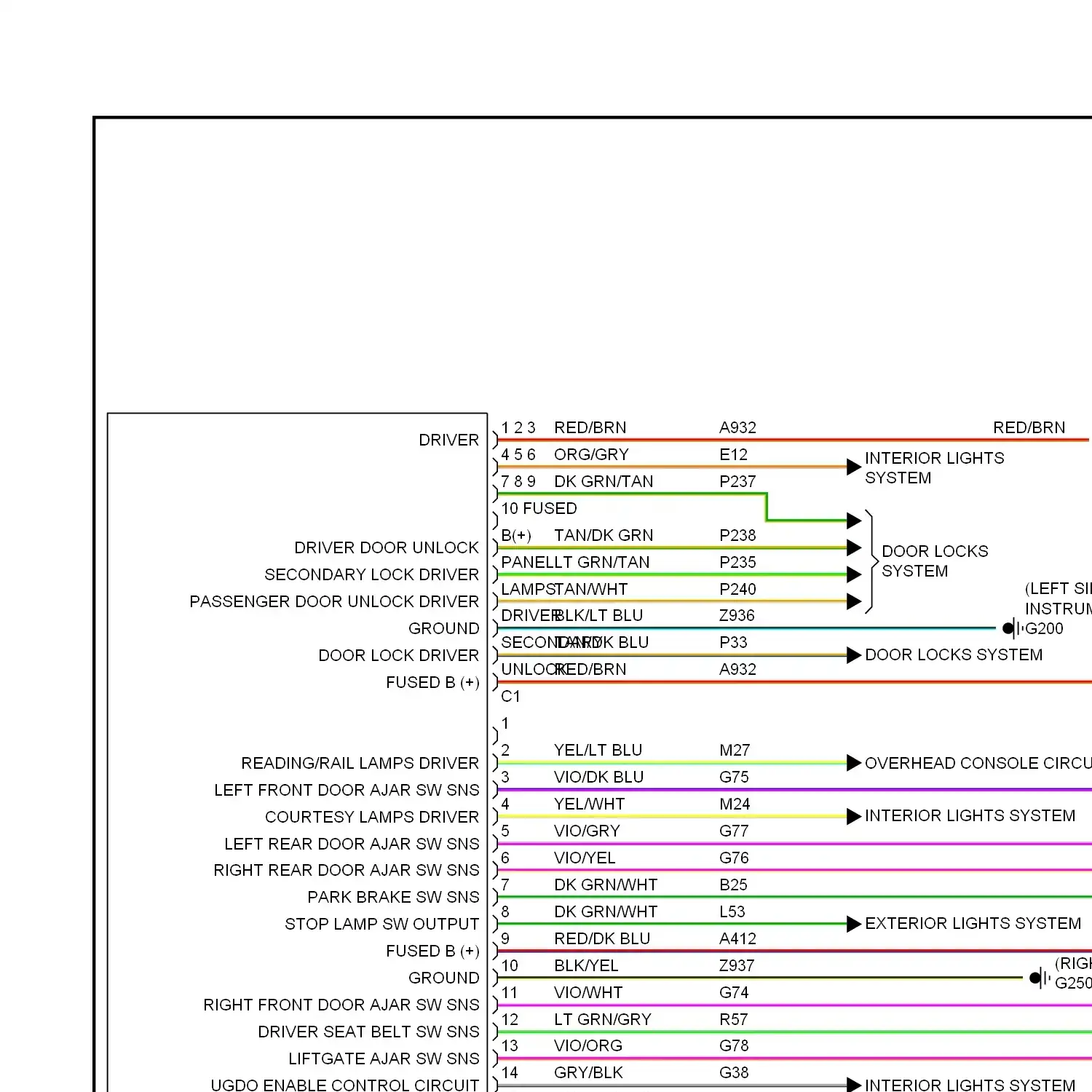Click 'LEFT FRONT DOOR AJAR SW SNS'
The image size is (1092, 1092).
click(x=347, y=790)
